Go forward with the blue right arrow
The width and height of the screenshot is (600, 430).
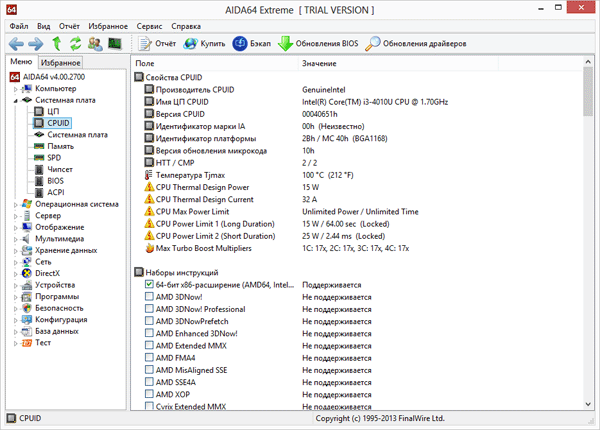click(36, 44)
